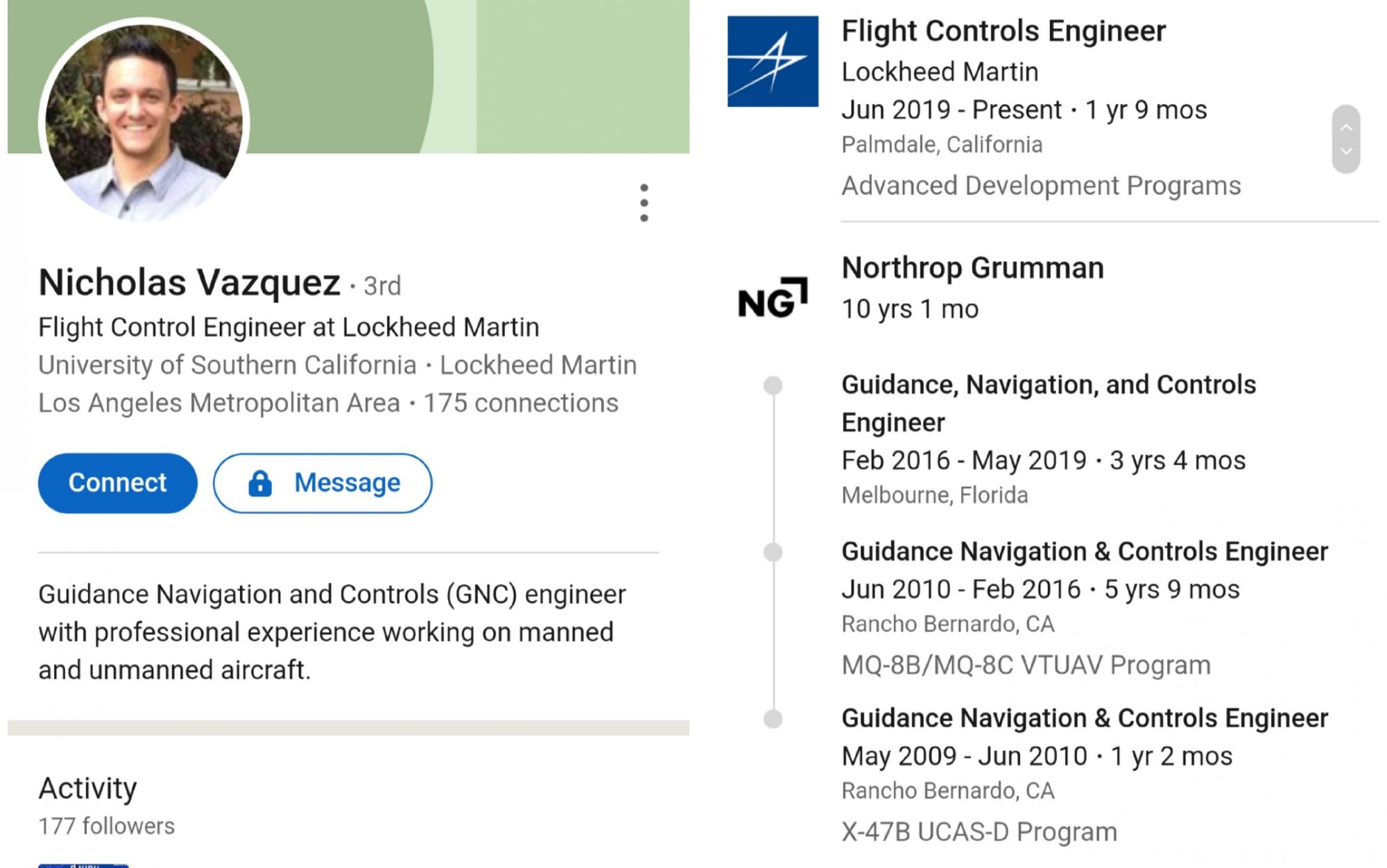The height and width of the screenshot is (868, 1387).
Task: Open the Flight Controls Engineer position title
Action: click(1003, 31)
